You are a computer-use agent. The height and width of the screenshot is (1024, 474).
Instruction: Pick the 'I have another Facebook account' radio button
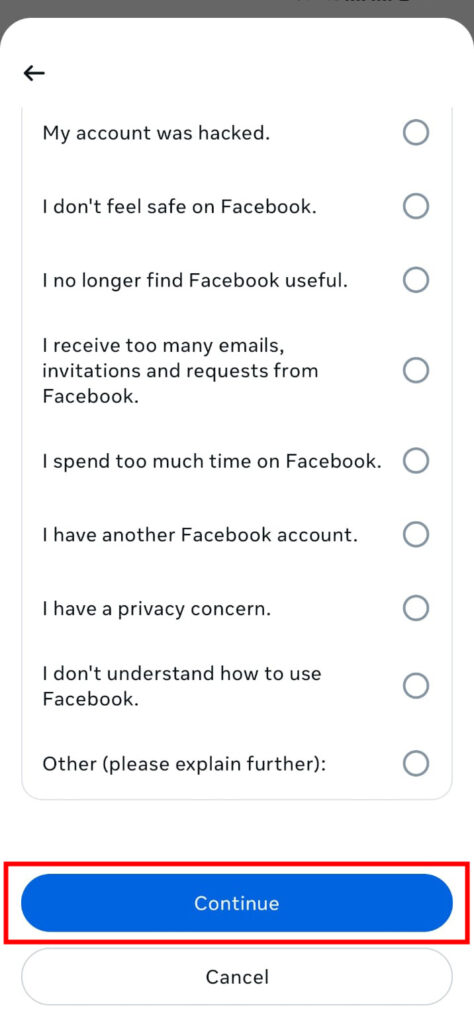coord(415,535)
